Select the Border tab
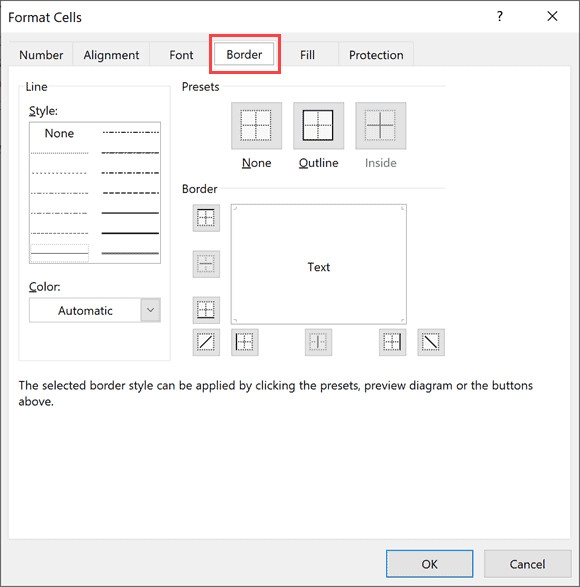The height and width of the screenshot is (587, 580). pos(244,54)
